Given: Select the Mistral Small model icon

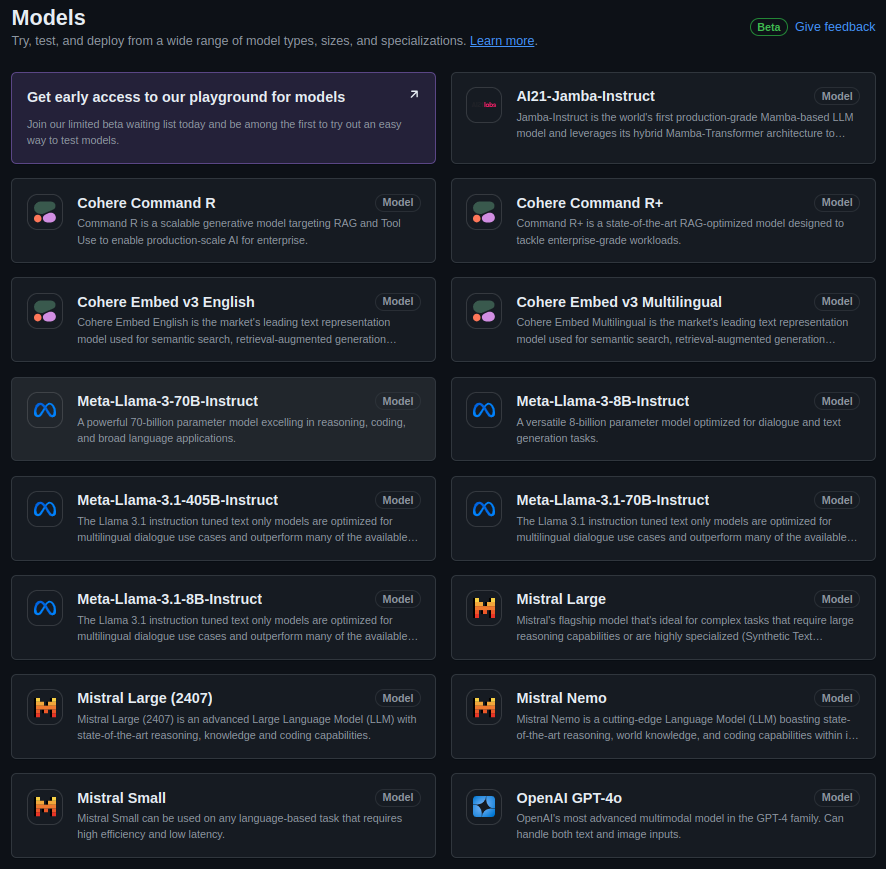Looking at the screenshot, I should tap(45, 806).
